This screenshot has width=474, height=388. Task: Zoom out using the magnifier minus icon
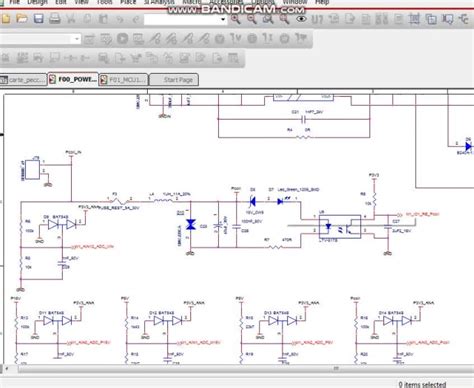[x=252, y=19]
